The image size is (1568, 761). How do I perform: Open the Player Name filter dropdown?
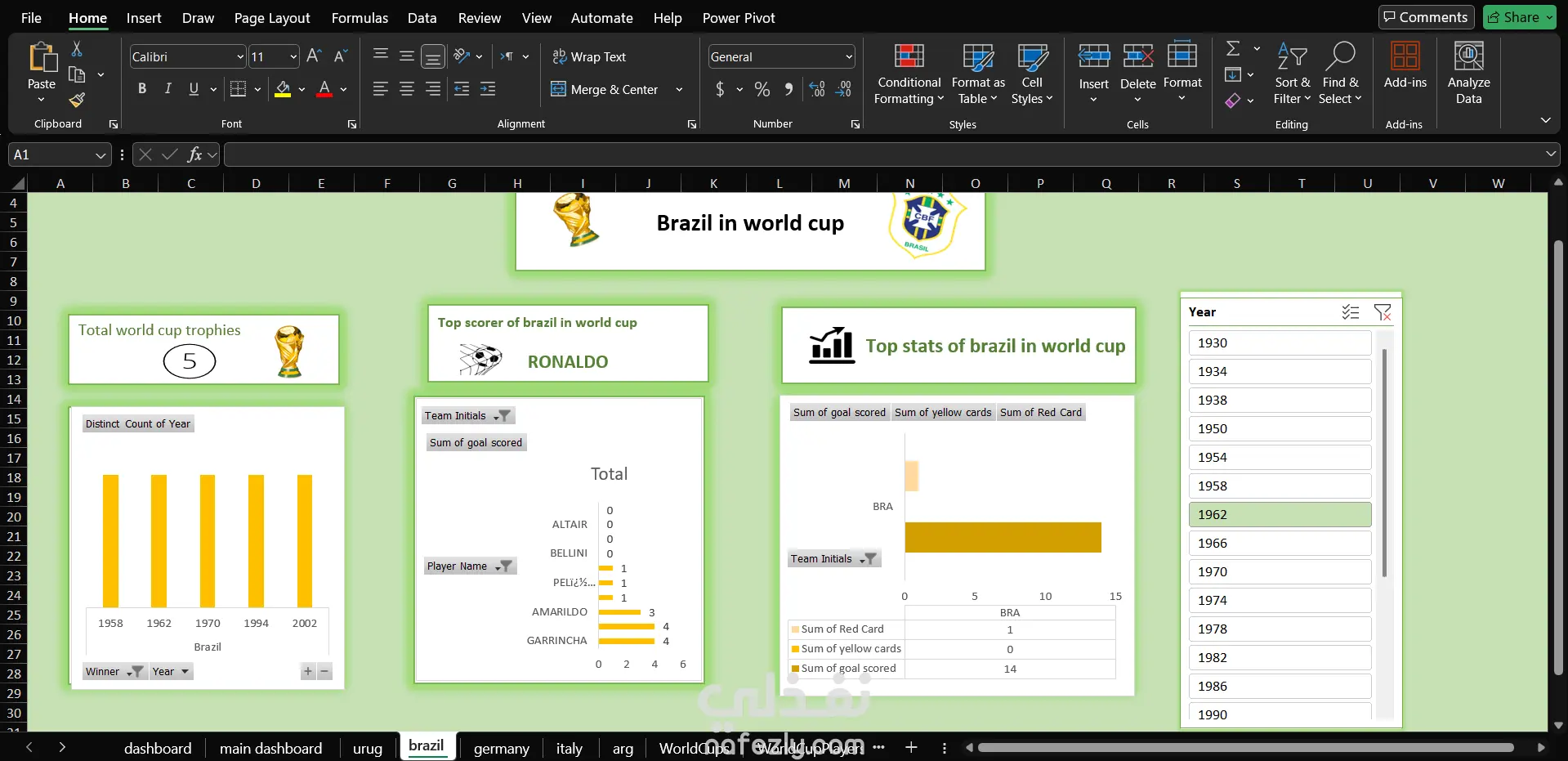505,566
